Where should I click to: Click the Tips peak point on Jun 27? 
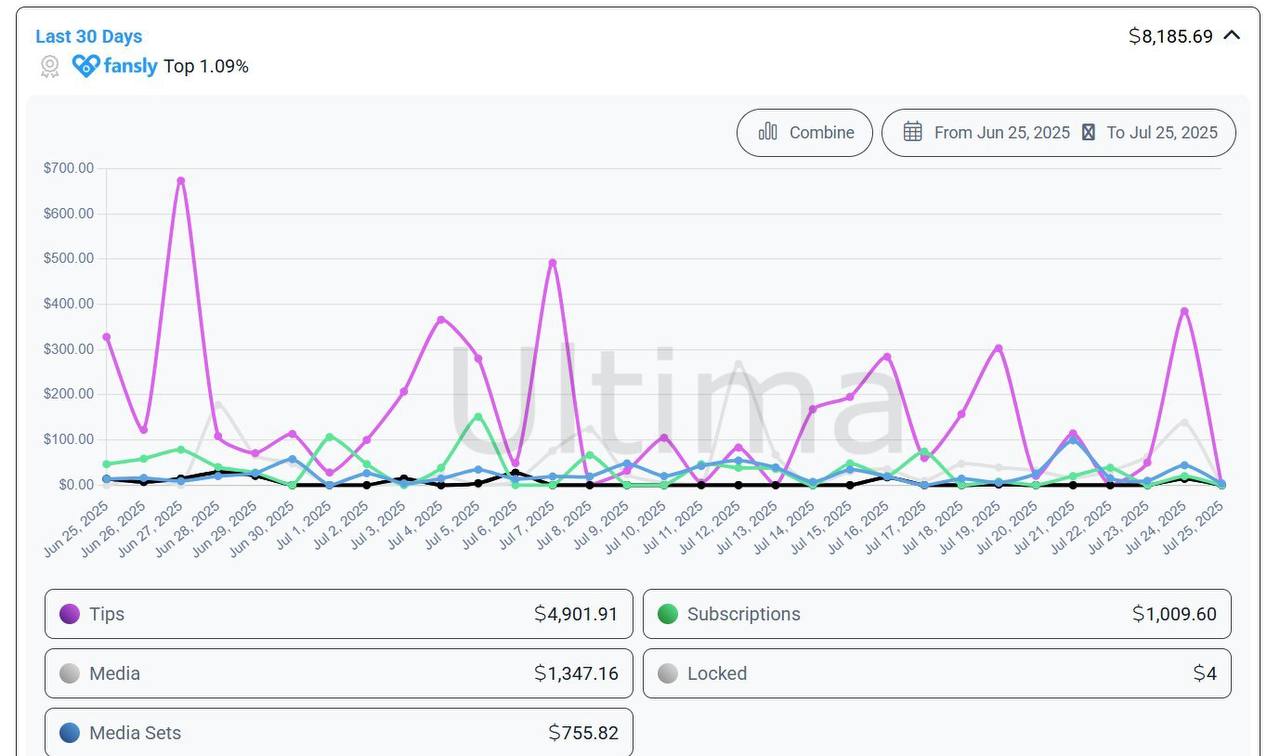click(x=181, y=181)
